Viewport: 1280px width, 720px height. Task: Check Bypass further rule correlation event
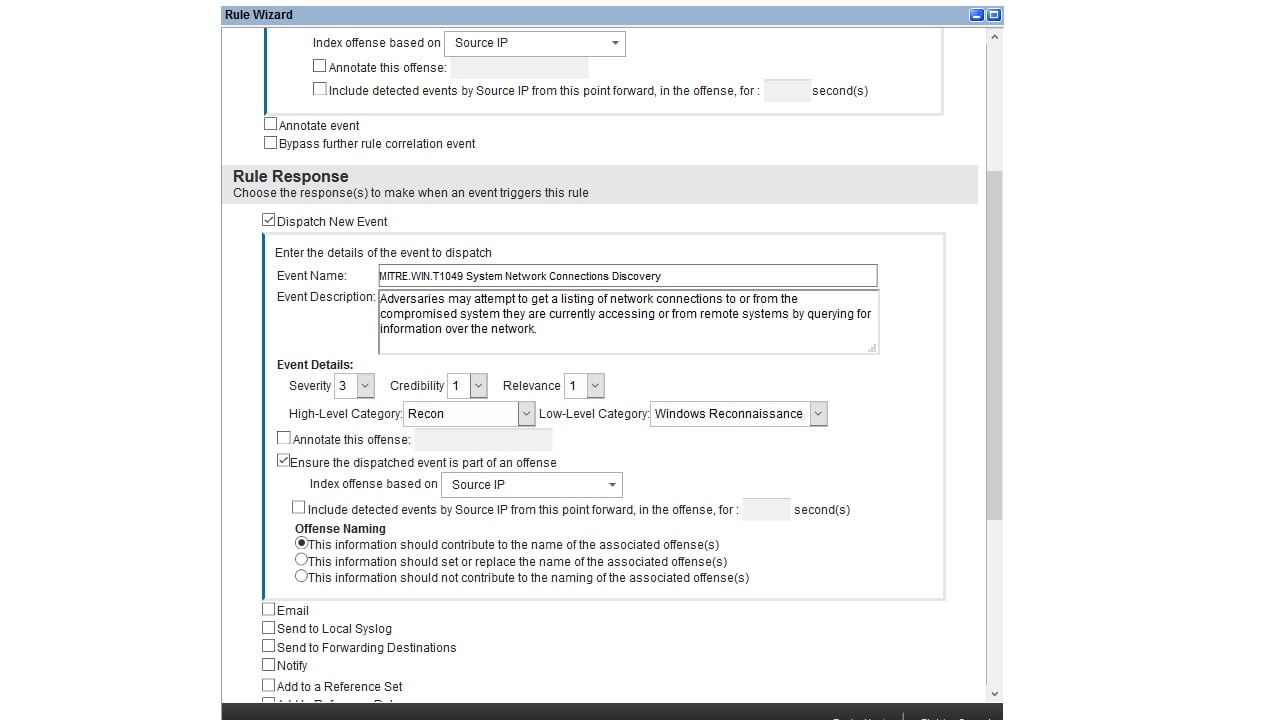(270, 143)
